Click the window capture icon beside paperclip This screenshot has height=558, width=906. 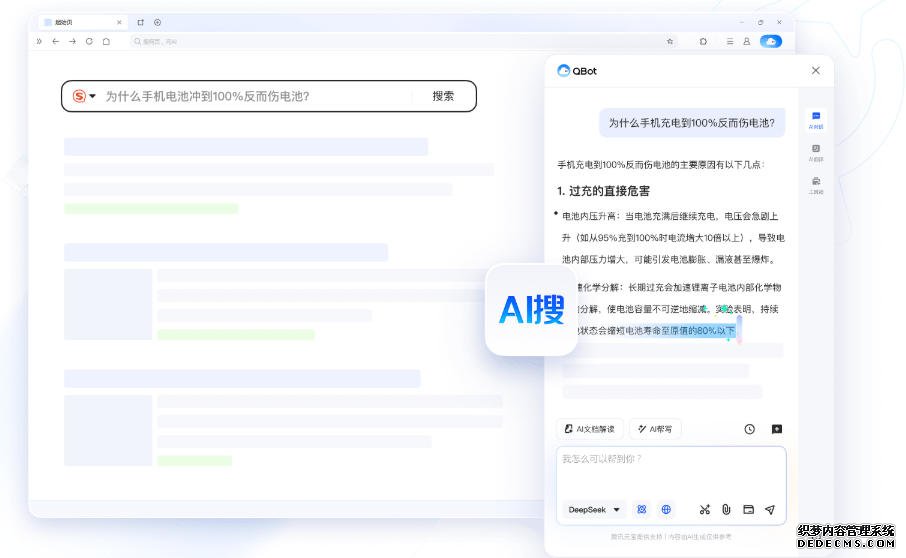click(748, 509)
